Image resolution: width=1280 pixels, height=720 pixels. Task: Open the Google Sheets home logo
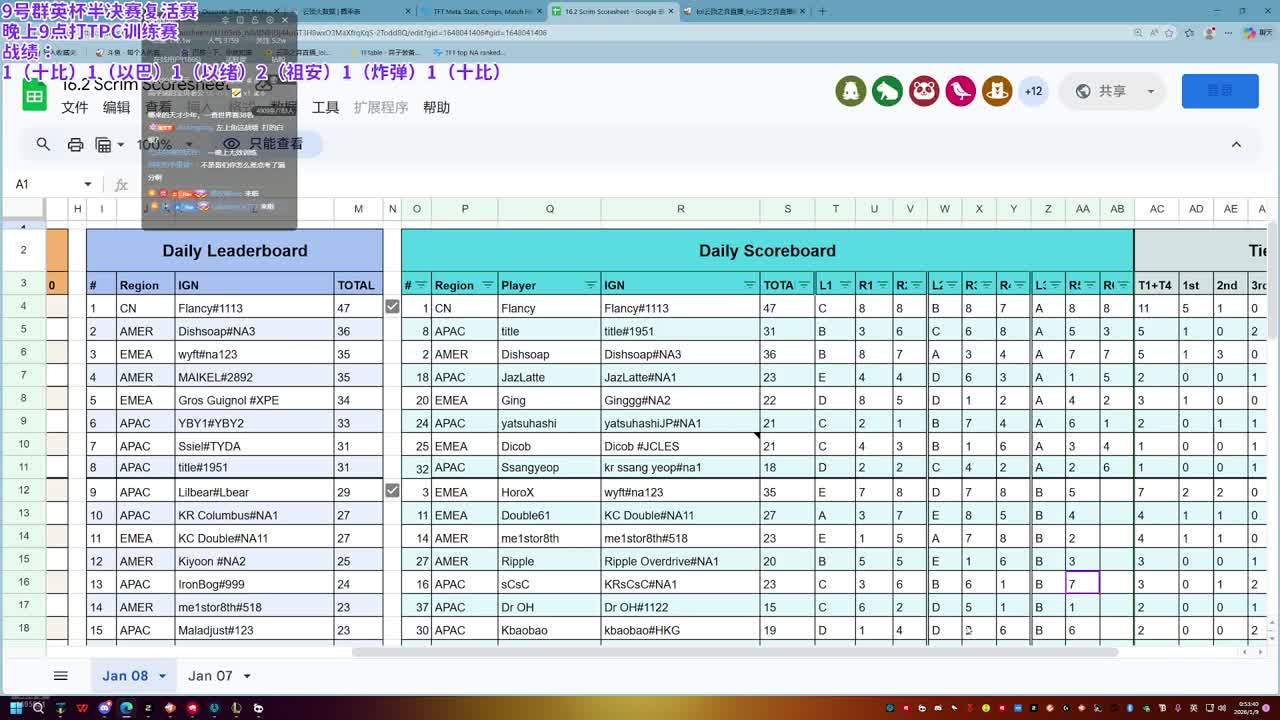coord(35,95)
